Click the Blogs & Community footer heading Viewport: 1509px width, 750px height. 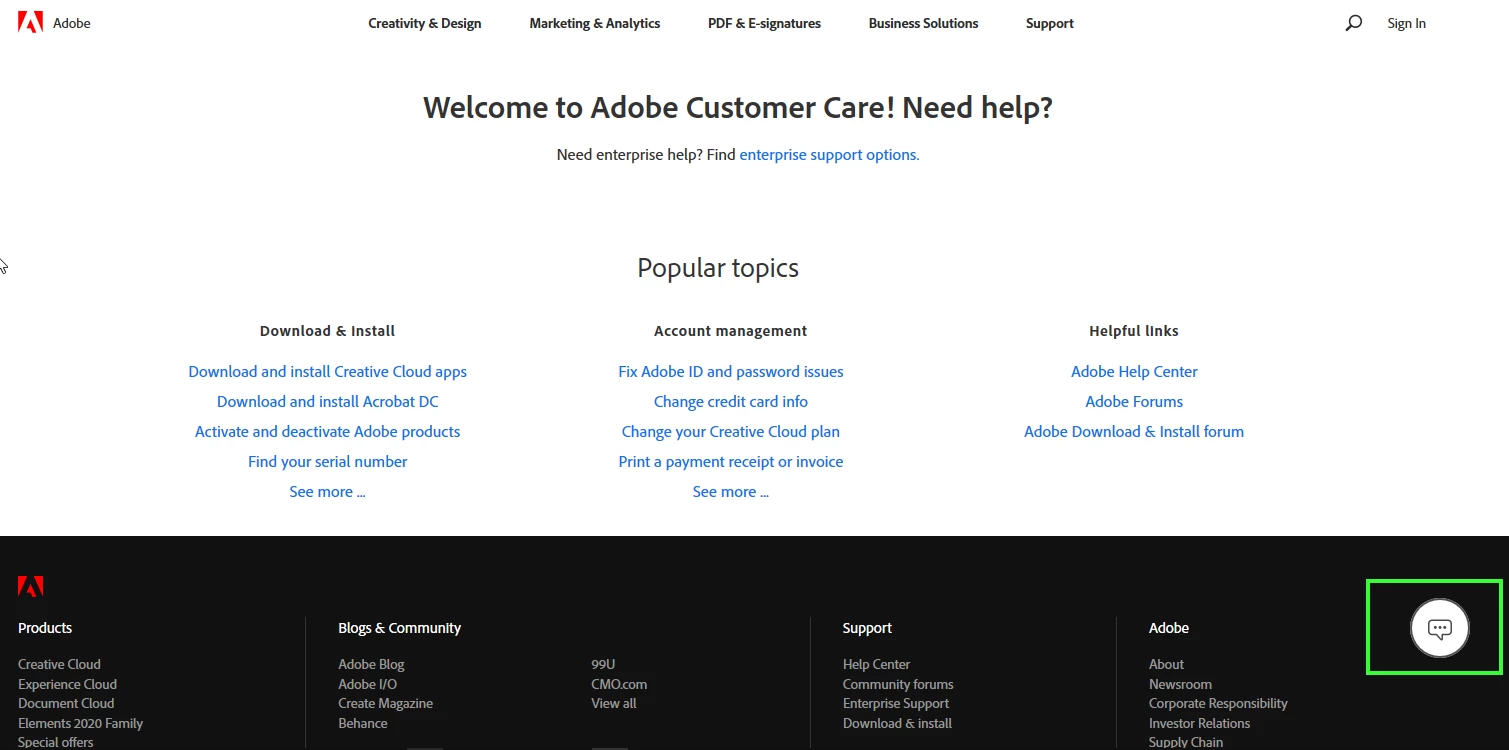click(399, 628)
